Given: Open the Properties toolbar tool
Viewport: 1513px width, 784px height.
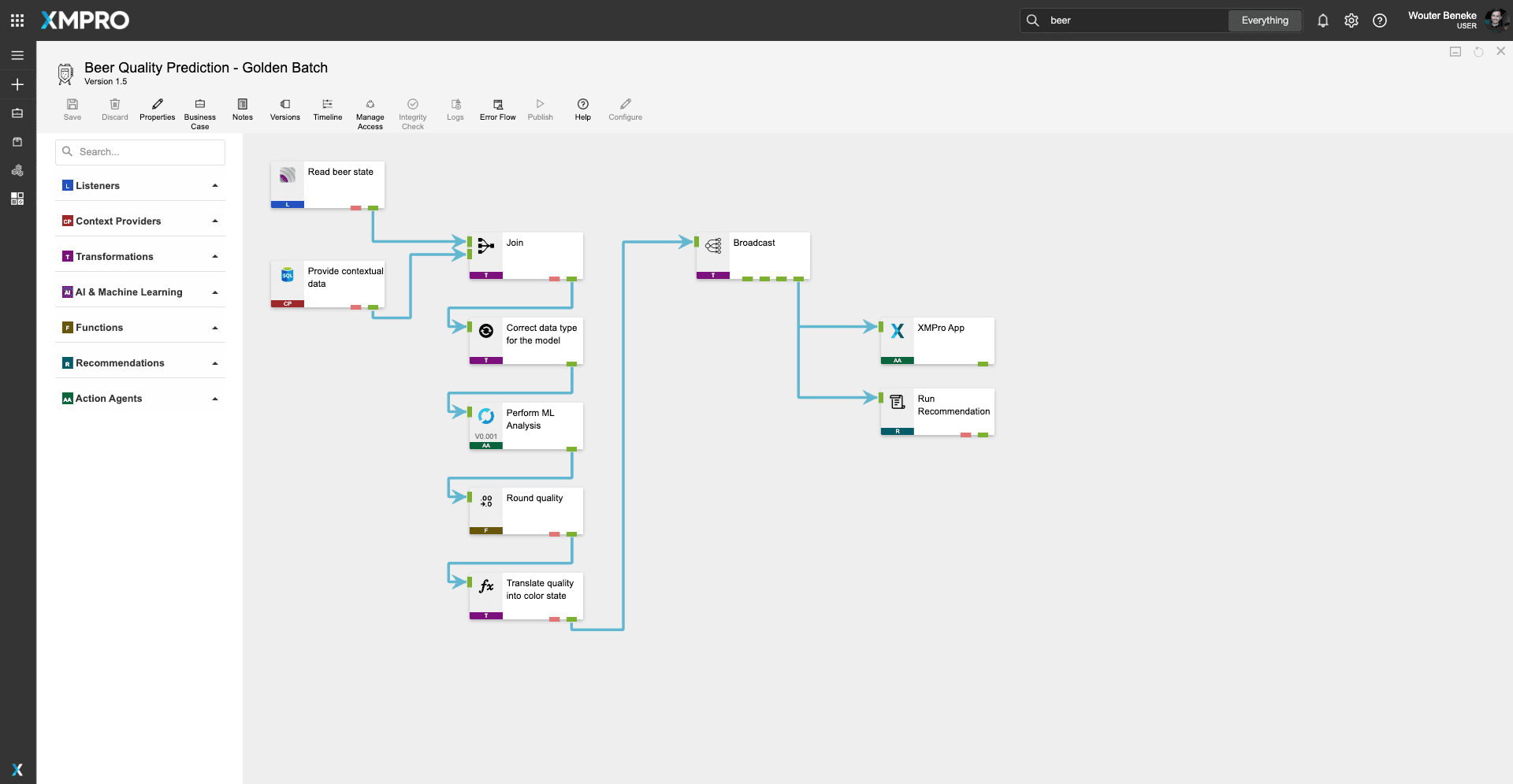Looking at the screenshot, I should tap(157, 109).
